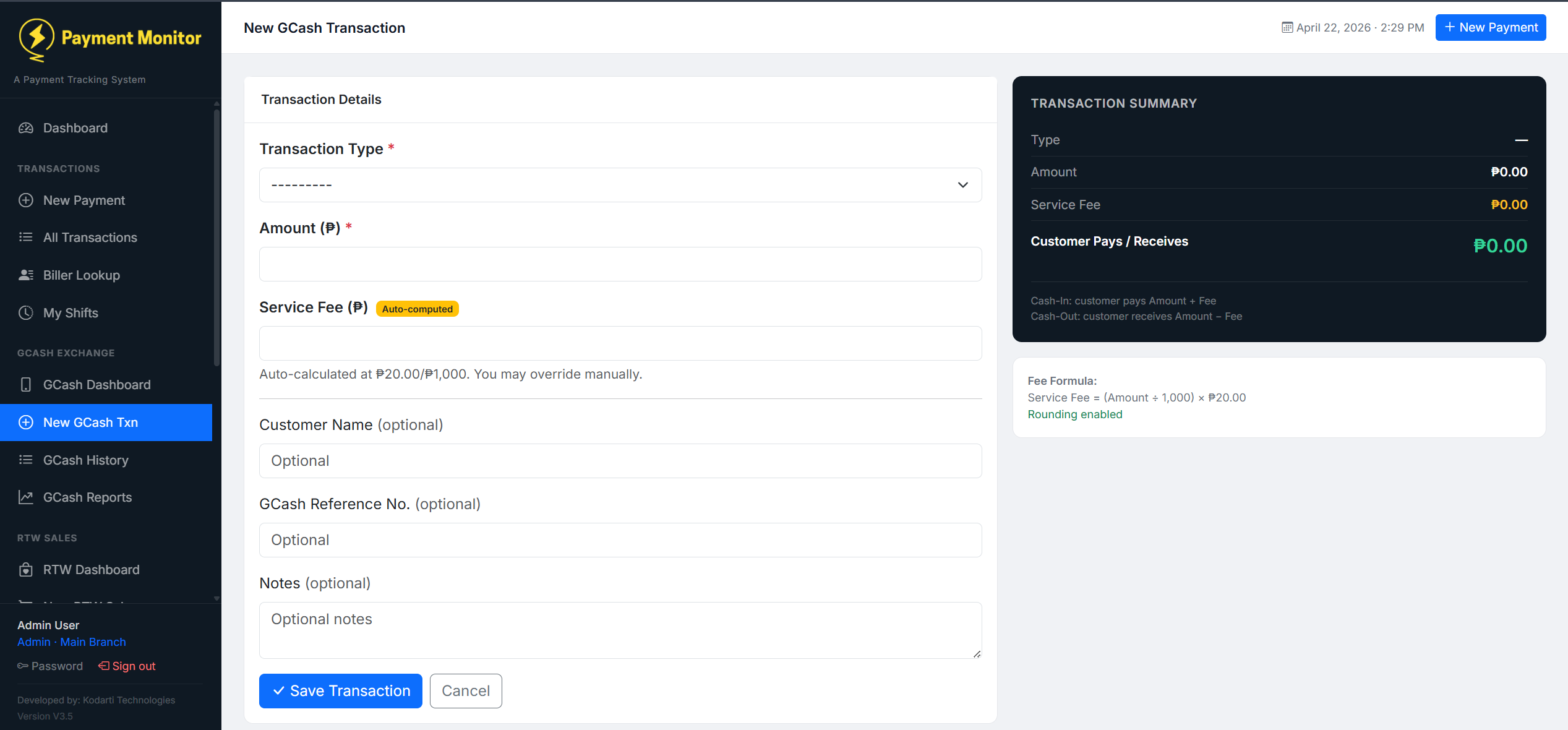Click the blue New Payment header button
1568x730 pixels.
[x=1490, y=28]
